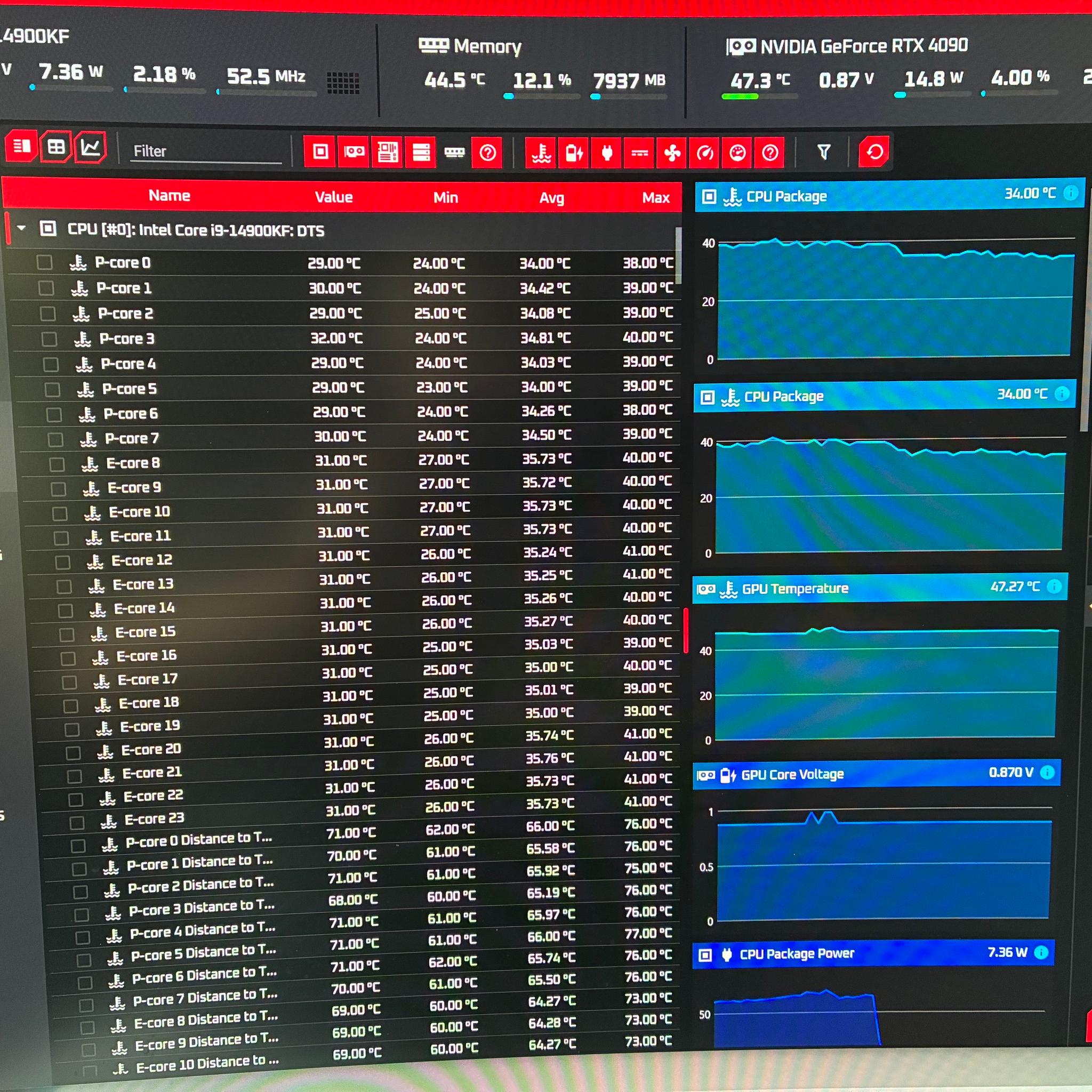Sort by the Min column header

[445, 197]
